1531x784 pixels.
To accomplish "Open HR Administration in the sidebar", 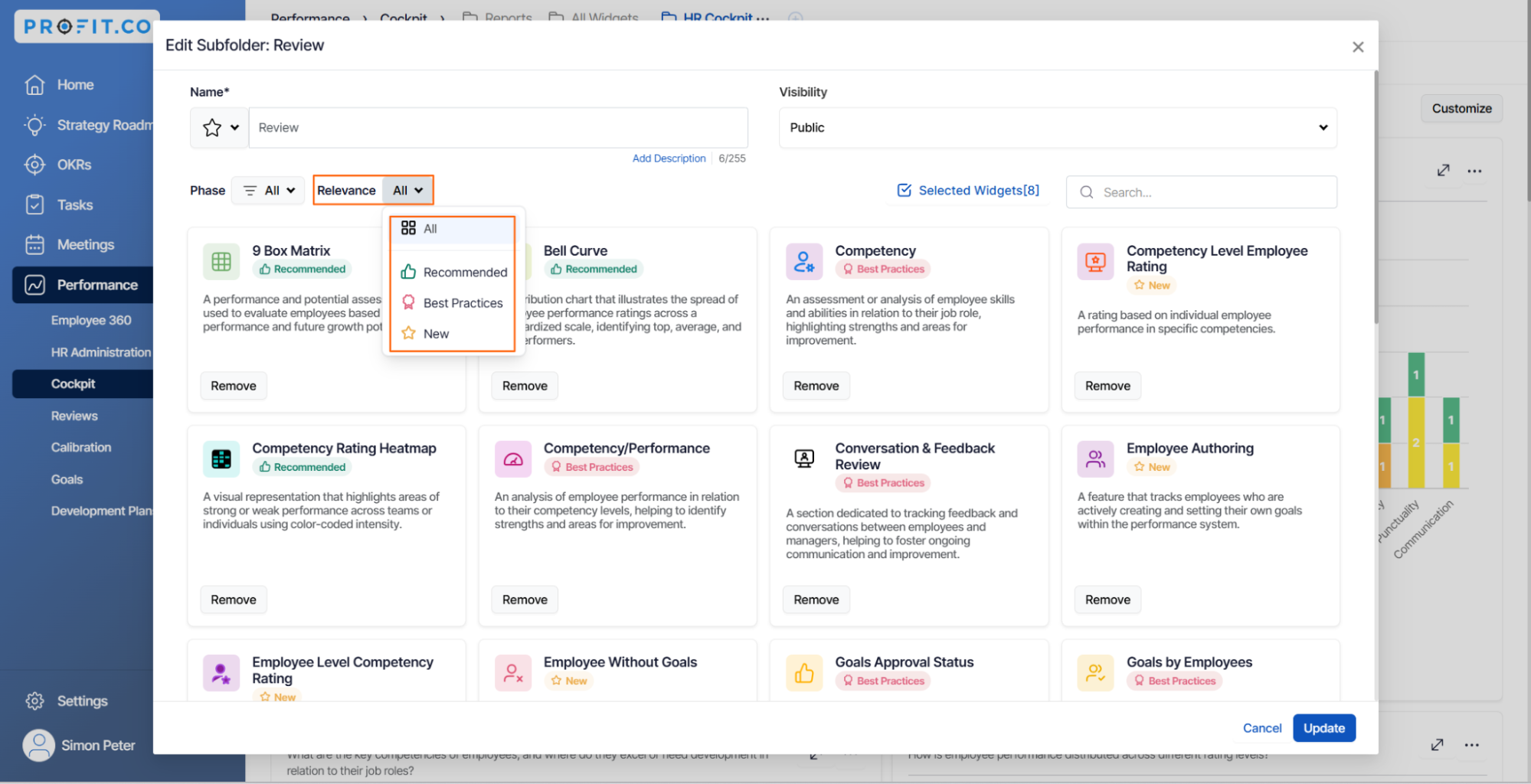I will tap(101, 352).
